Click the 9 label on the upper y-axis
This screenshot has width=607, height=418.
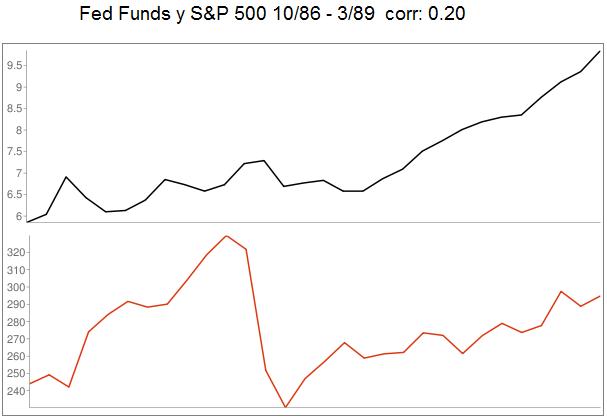19,87
